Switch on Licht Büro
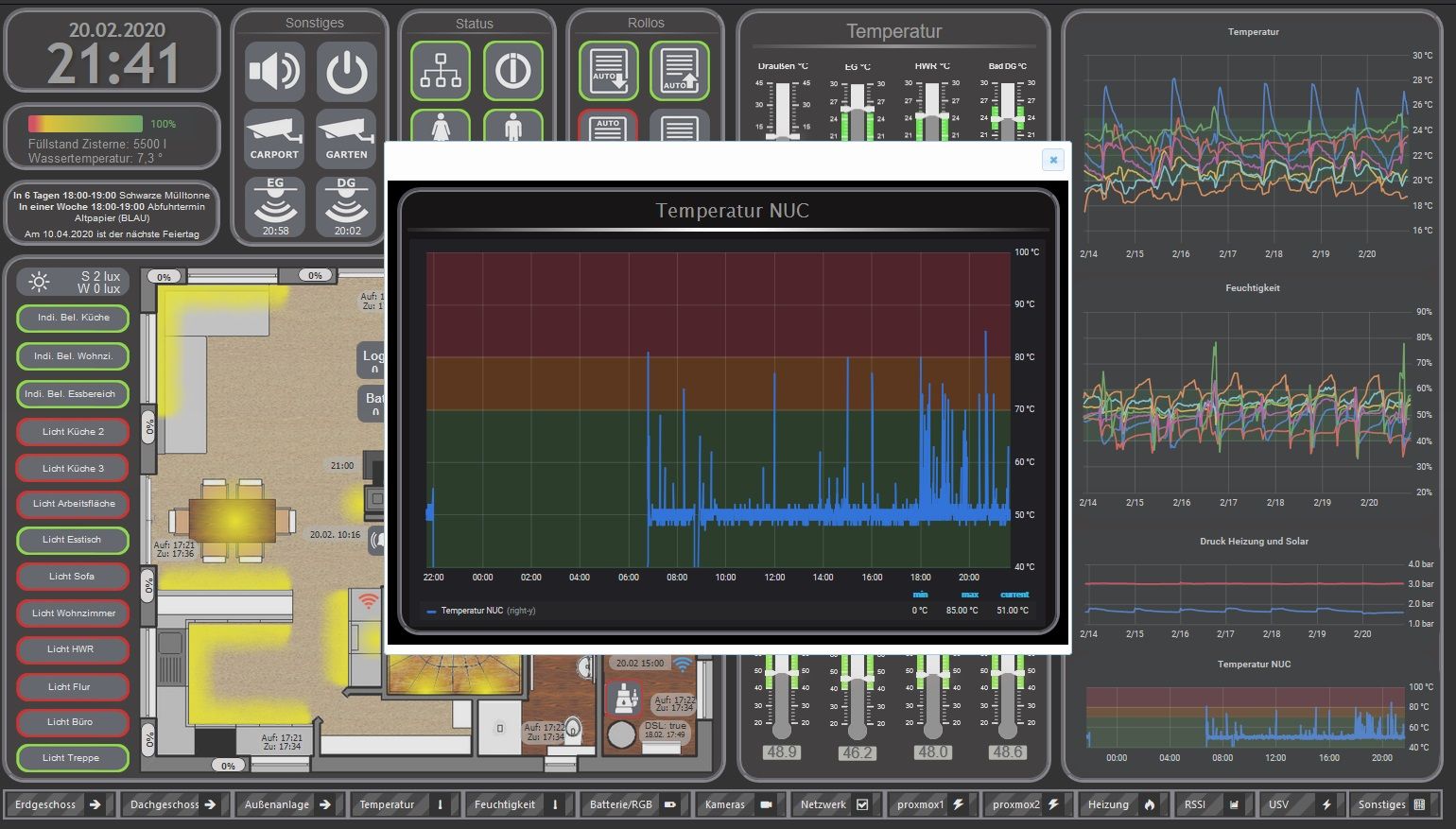This screenshot has width=1456, height=829. 73,722
